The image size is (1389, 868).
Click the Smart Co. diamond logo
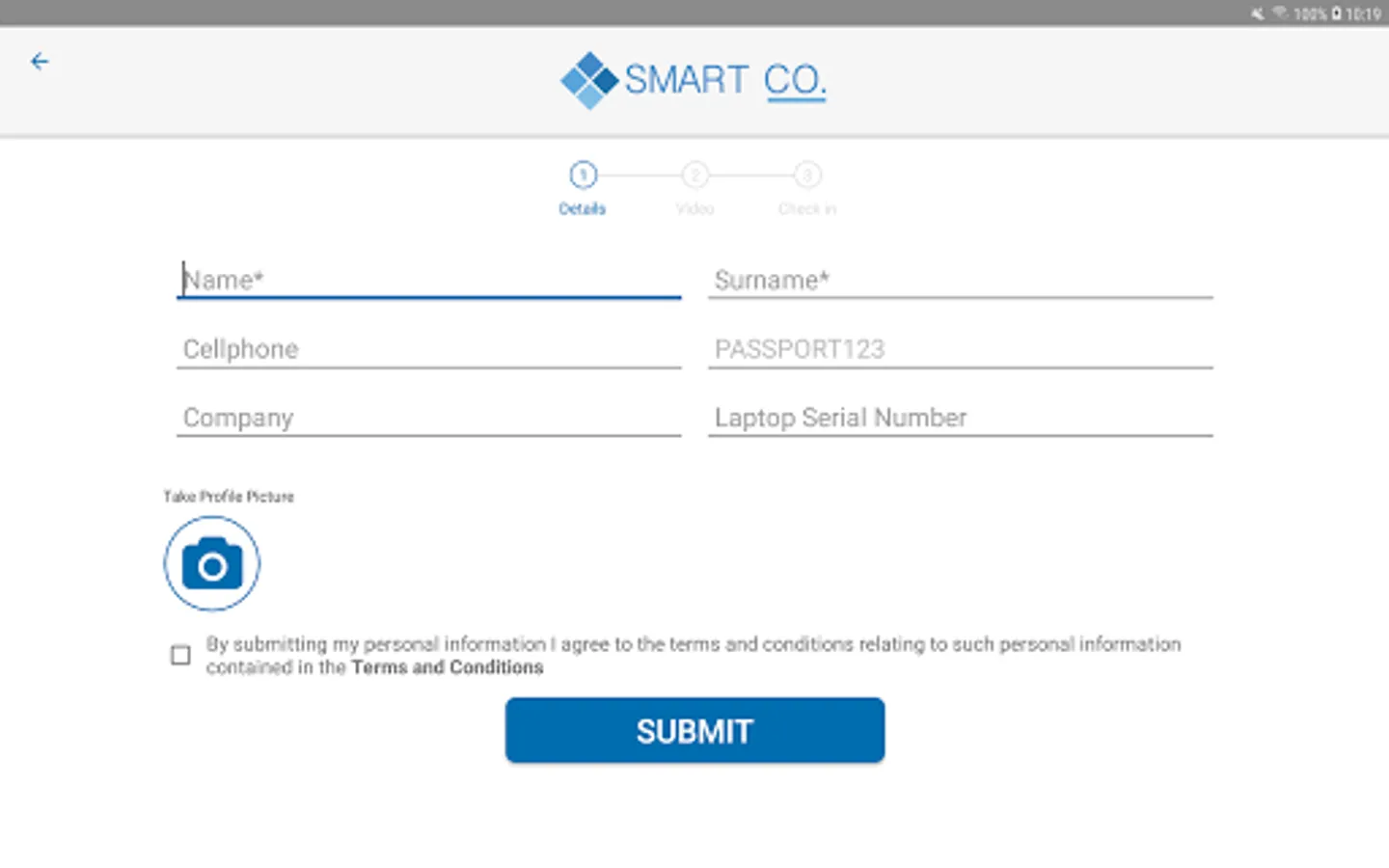tap(589, 80)
